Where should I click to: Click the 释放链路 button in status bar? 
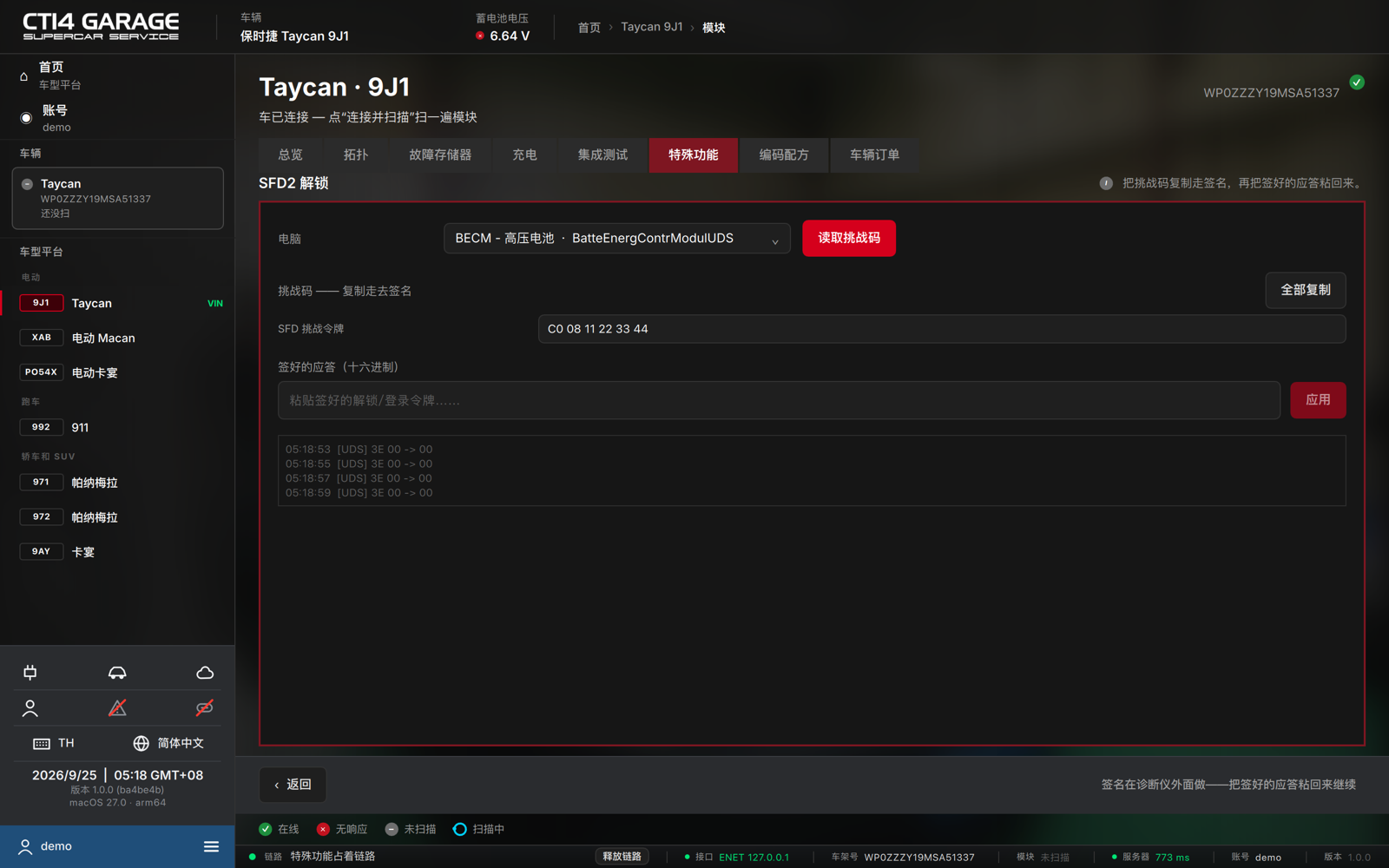tap(622, 857)
